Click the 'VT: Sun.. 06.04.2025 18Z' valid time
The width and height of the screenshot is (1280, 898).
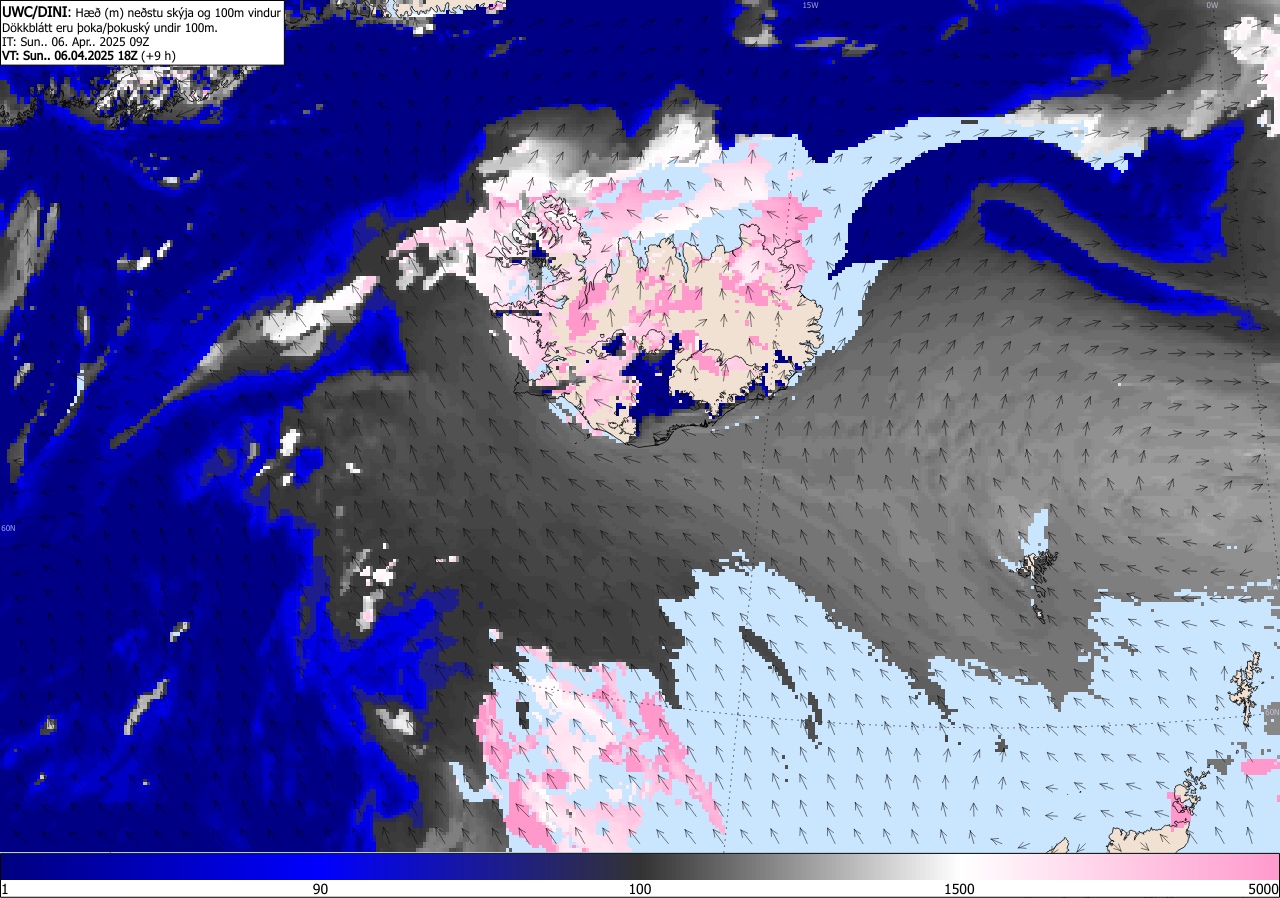[x=70, y=56]
